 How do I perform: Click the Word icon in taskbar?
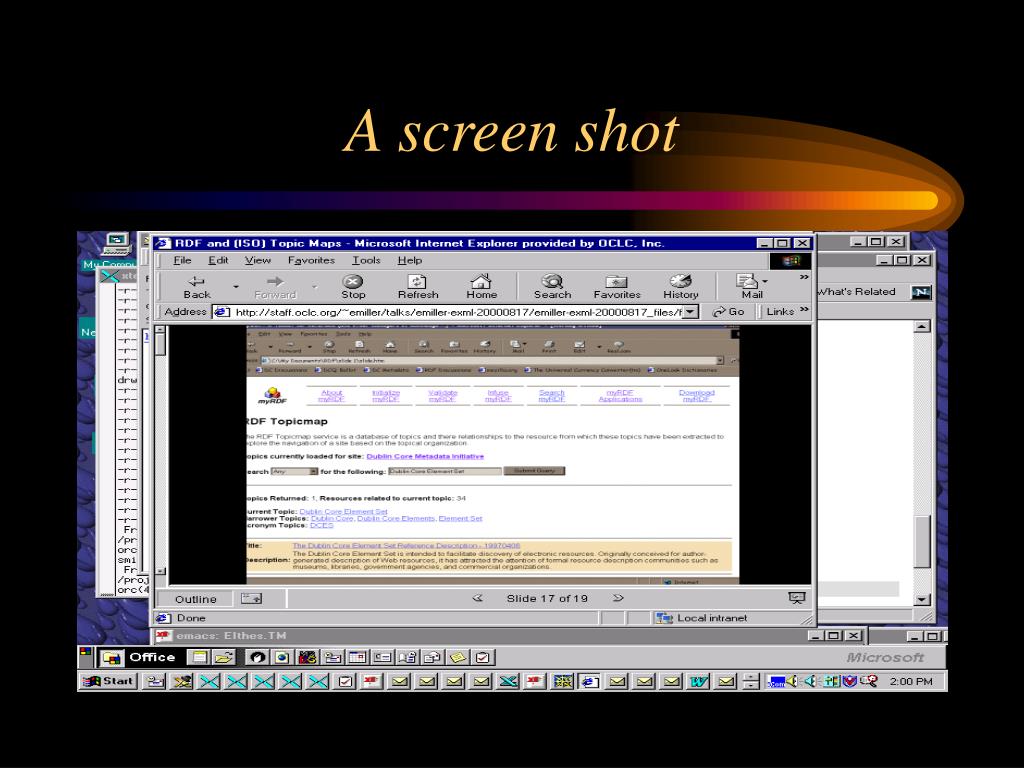699,682
